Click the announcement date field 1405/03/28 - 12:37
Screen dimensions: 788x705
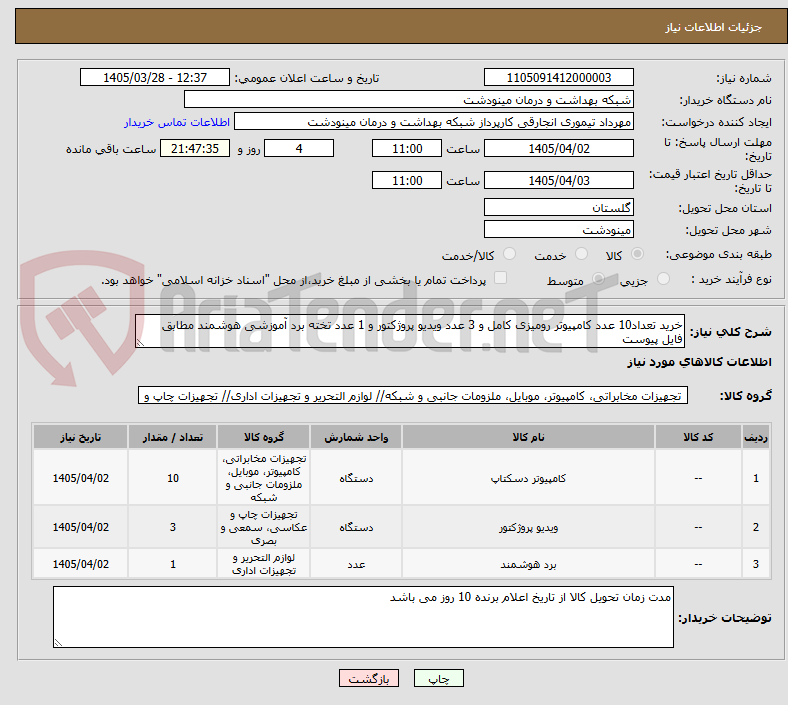[x=155, y=78]
